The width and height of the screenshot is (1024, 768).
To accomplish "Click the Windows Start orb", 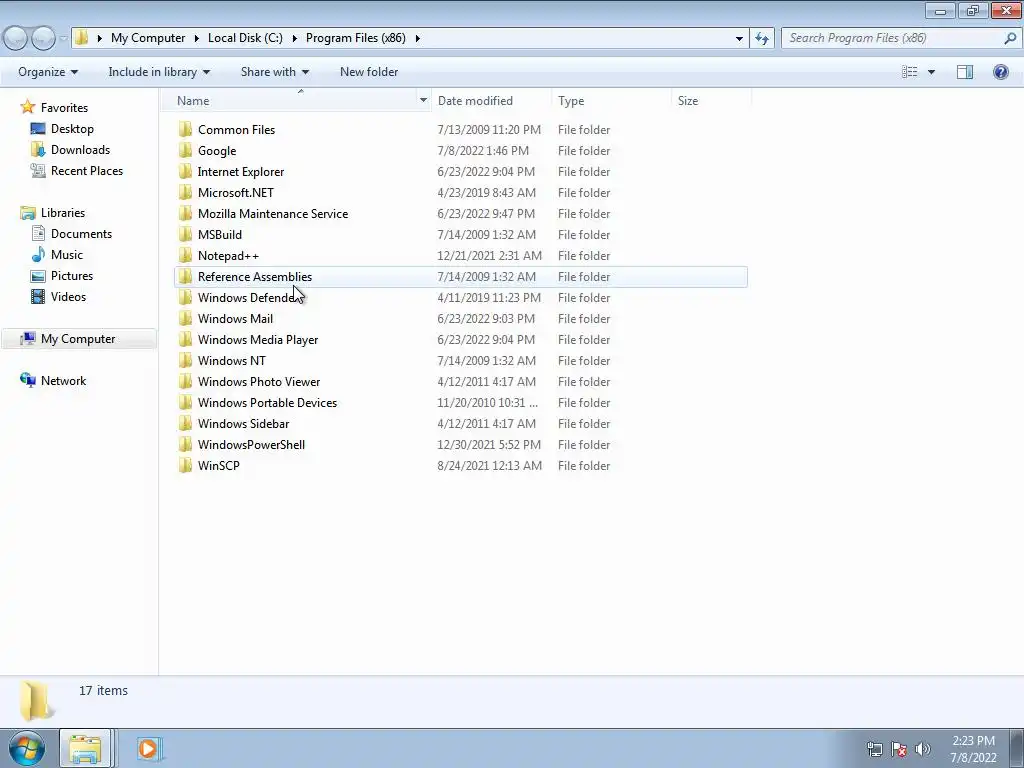I will pos(27,748).
